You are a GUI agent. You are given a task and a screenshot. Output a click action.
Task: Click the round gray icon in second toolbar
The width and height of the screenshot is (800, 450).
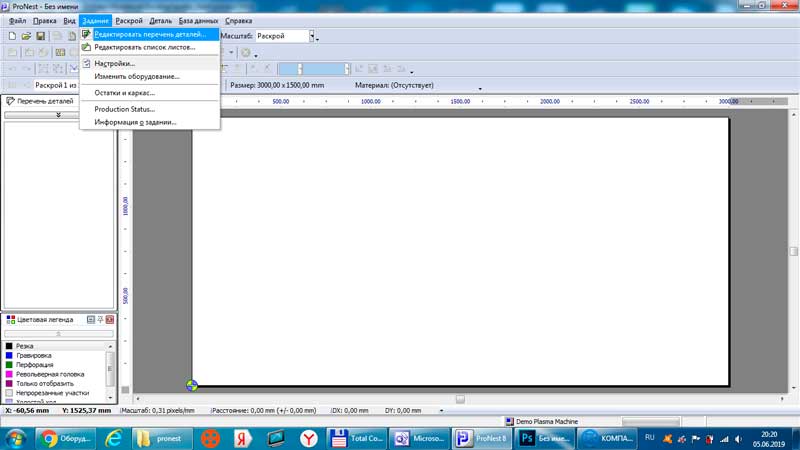246,53
